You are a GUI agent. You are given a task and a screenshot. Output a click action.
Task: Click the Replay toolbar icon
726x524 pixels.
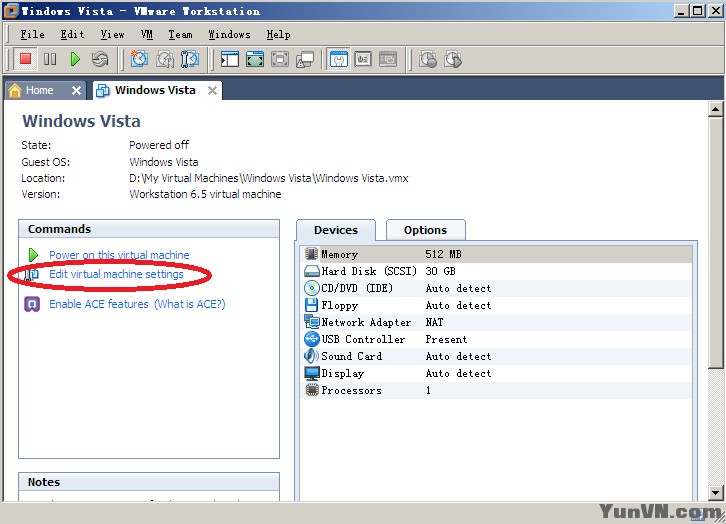[453, 59]
